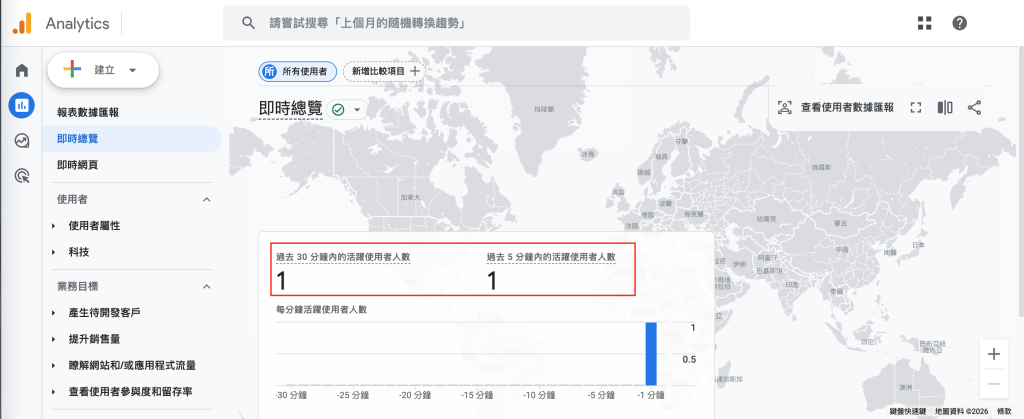Zoom in the map with plus
1024x419 pixels.
click(x=994, y=354)
